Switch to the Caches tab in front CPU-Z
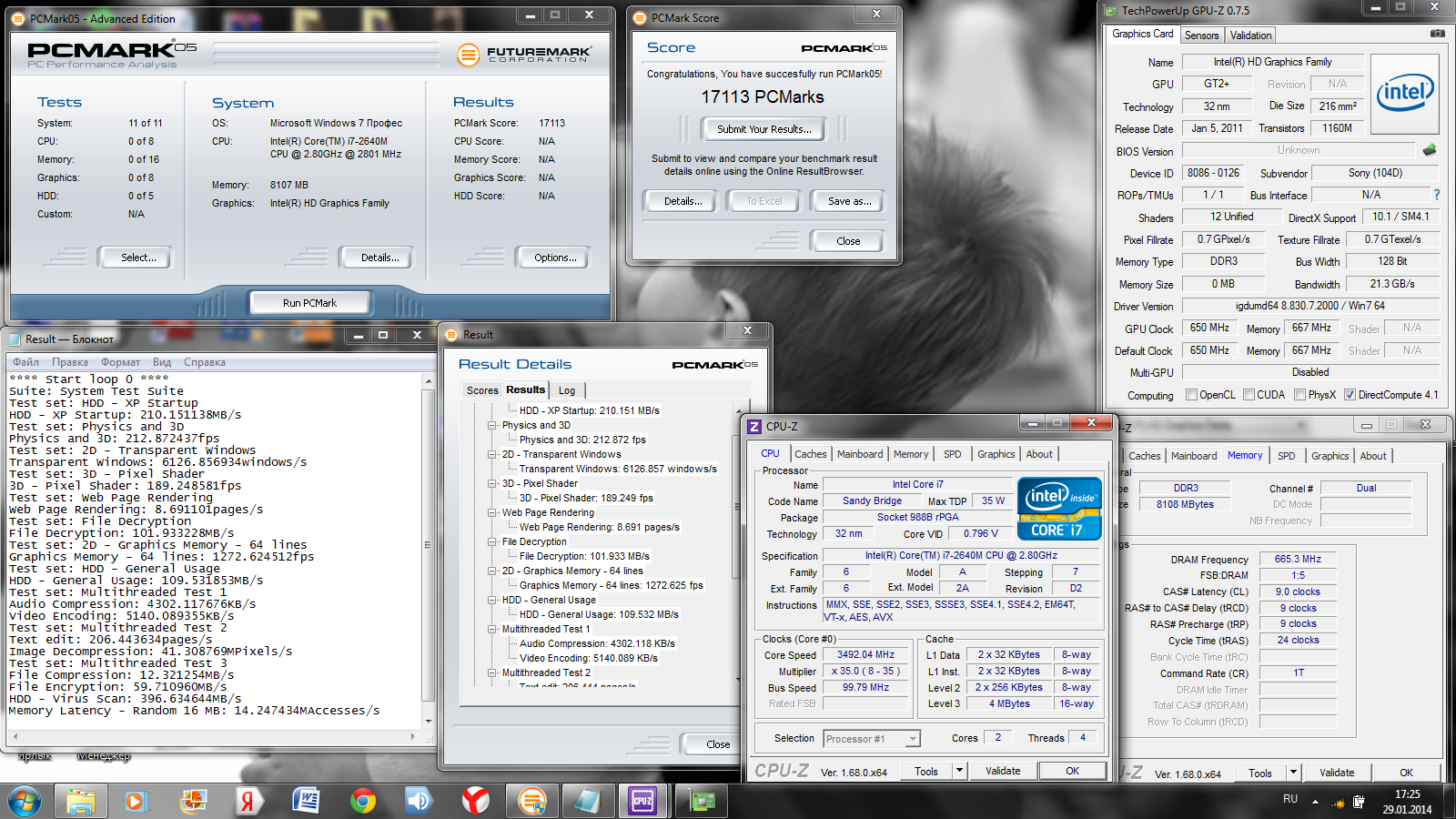 (x=810, y=454)
